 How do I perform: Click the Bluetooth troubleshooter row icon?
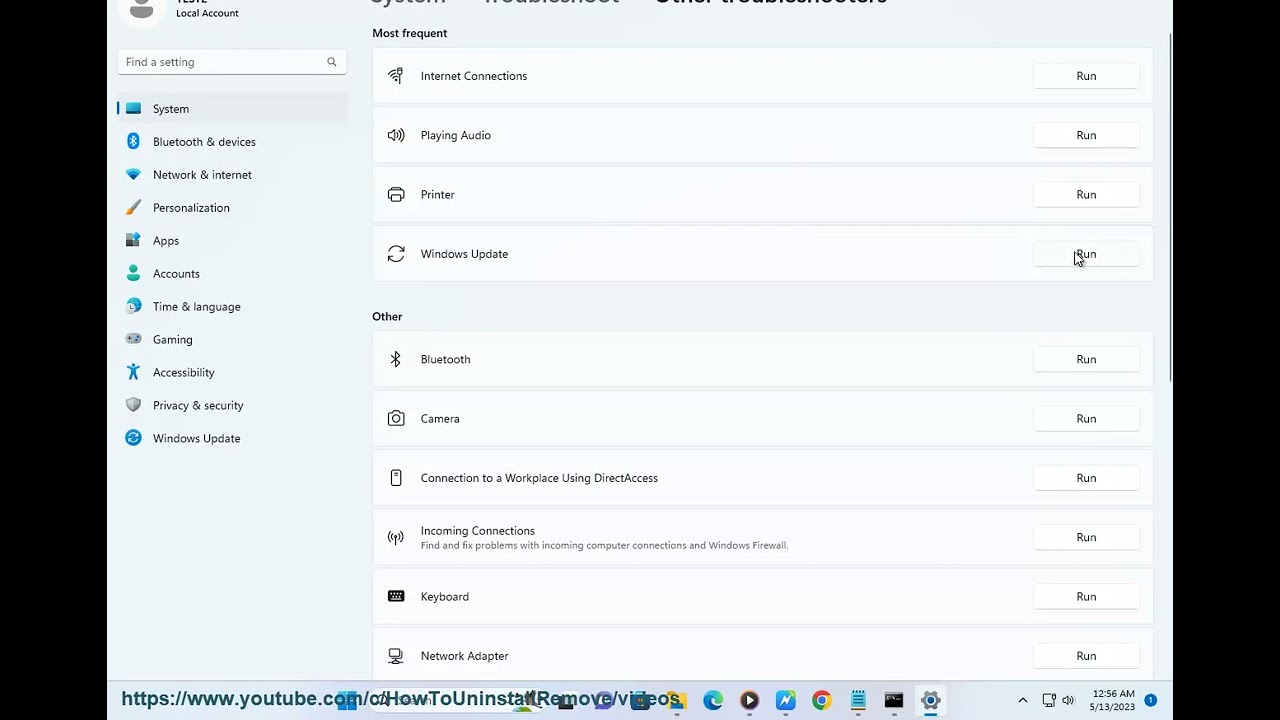(x=396, y=359)
